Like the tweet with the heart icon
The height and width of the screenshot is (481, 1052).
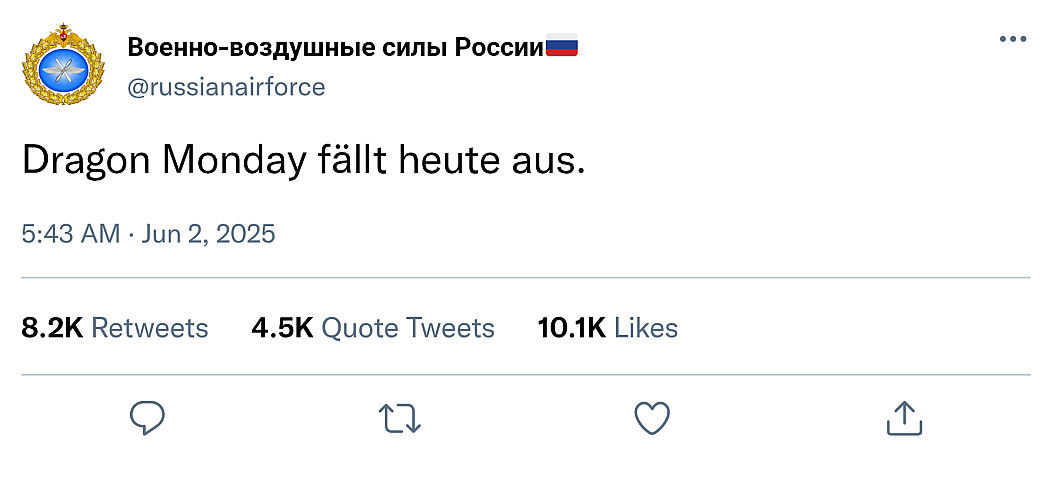click(x=652, y=418)
